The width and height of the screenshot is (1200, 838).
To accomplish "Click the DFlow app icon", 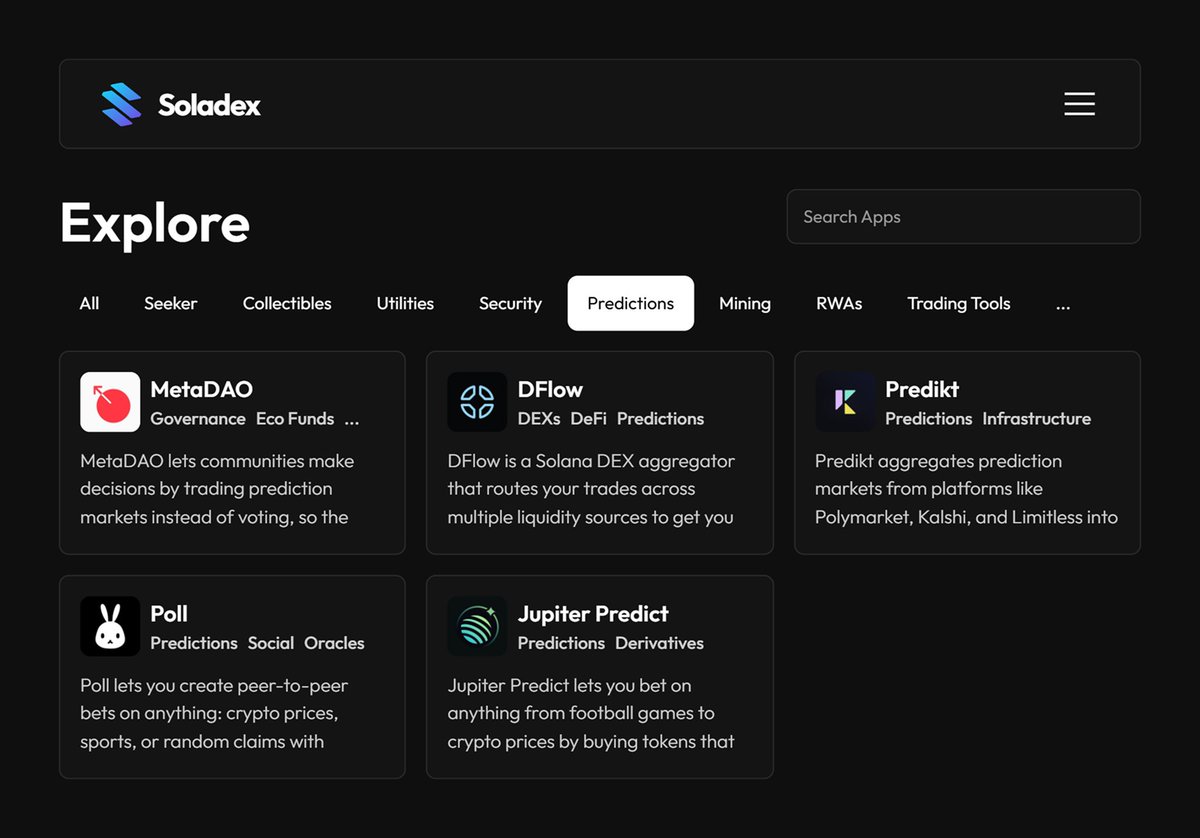I will [x=477, y=402].
